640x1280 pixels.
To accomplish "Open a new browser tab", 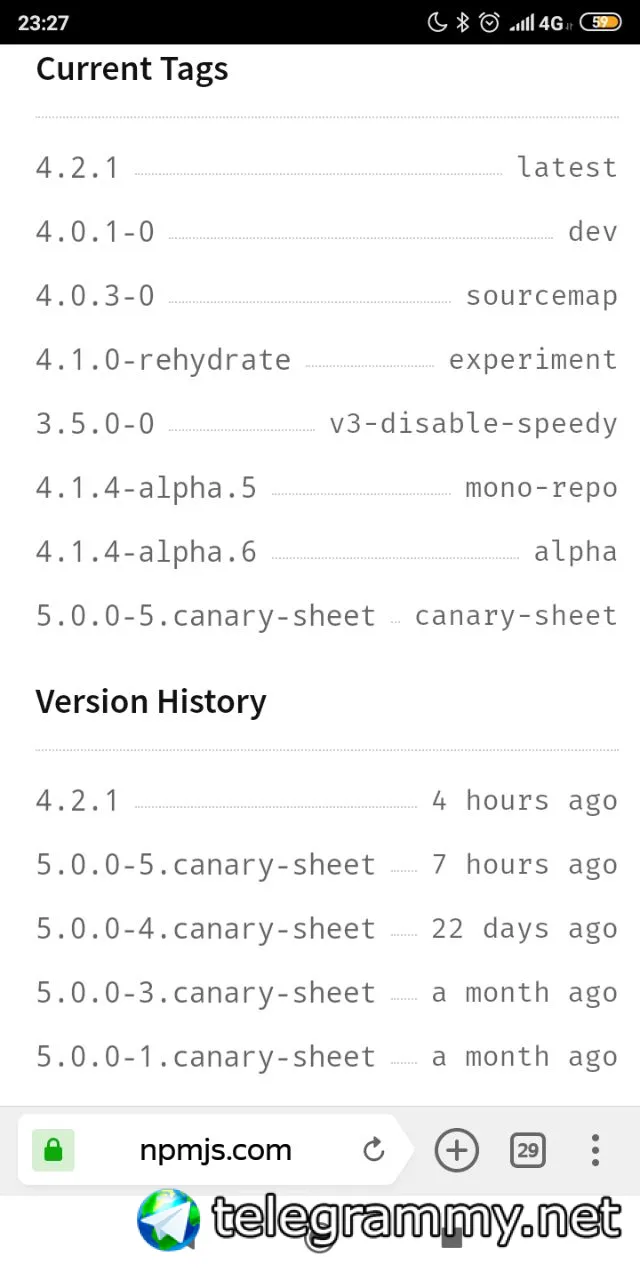I will (x=457, y=1150).
